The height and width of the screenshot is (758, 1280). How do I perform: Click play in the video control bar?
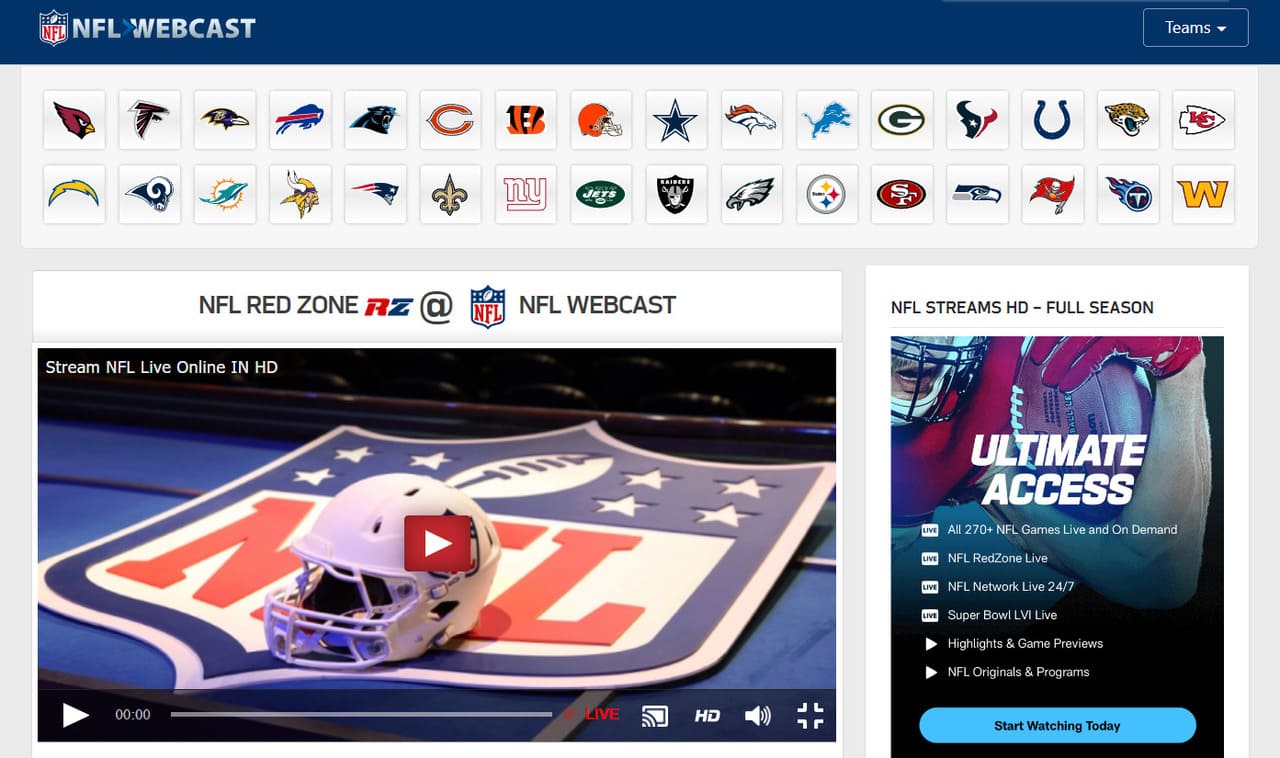pos(76,715)
